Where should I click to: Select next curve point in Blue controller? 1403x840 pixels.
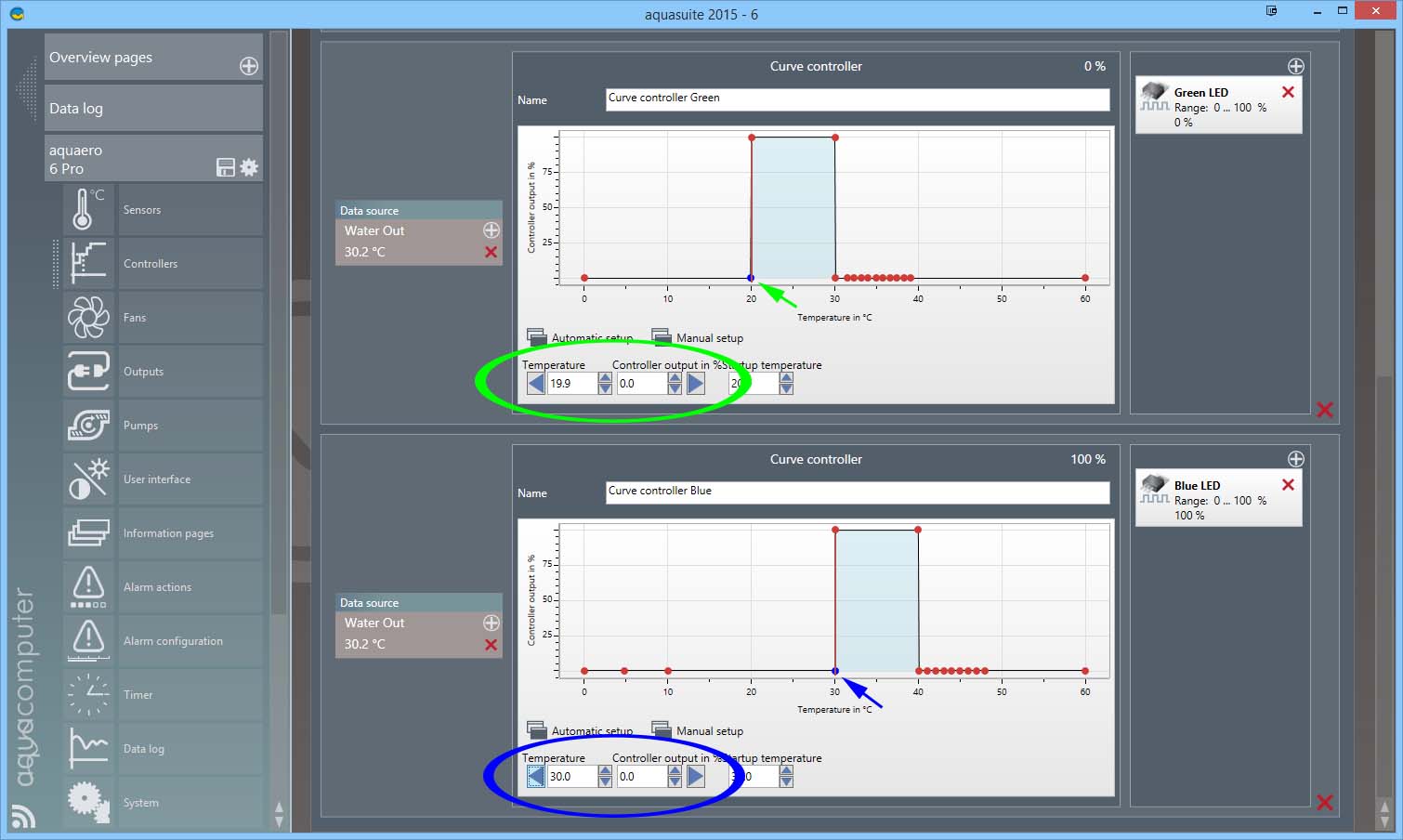click(x=696, y=777)
